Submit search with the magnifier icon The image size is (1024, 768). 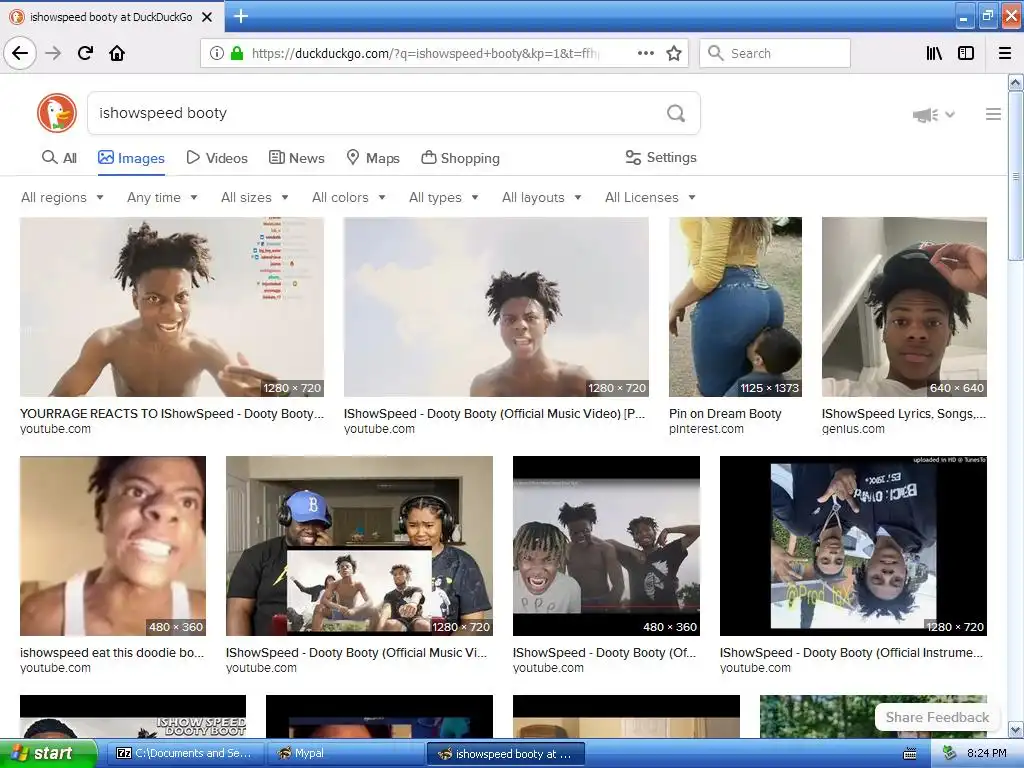[676, 113]
